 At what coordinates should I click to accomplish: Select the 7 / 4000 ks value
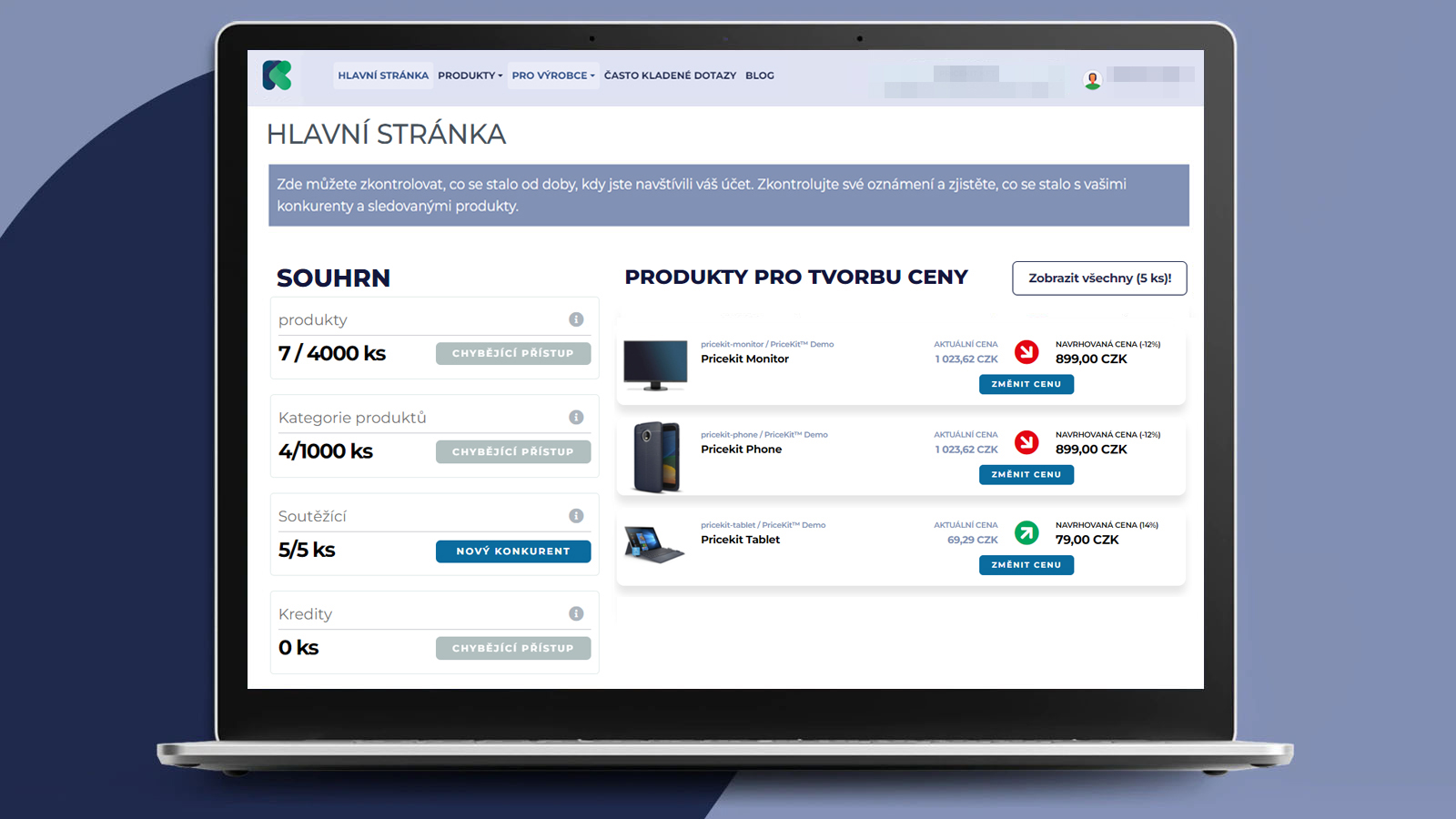pyautogui.click(x=332, y=353)
